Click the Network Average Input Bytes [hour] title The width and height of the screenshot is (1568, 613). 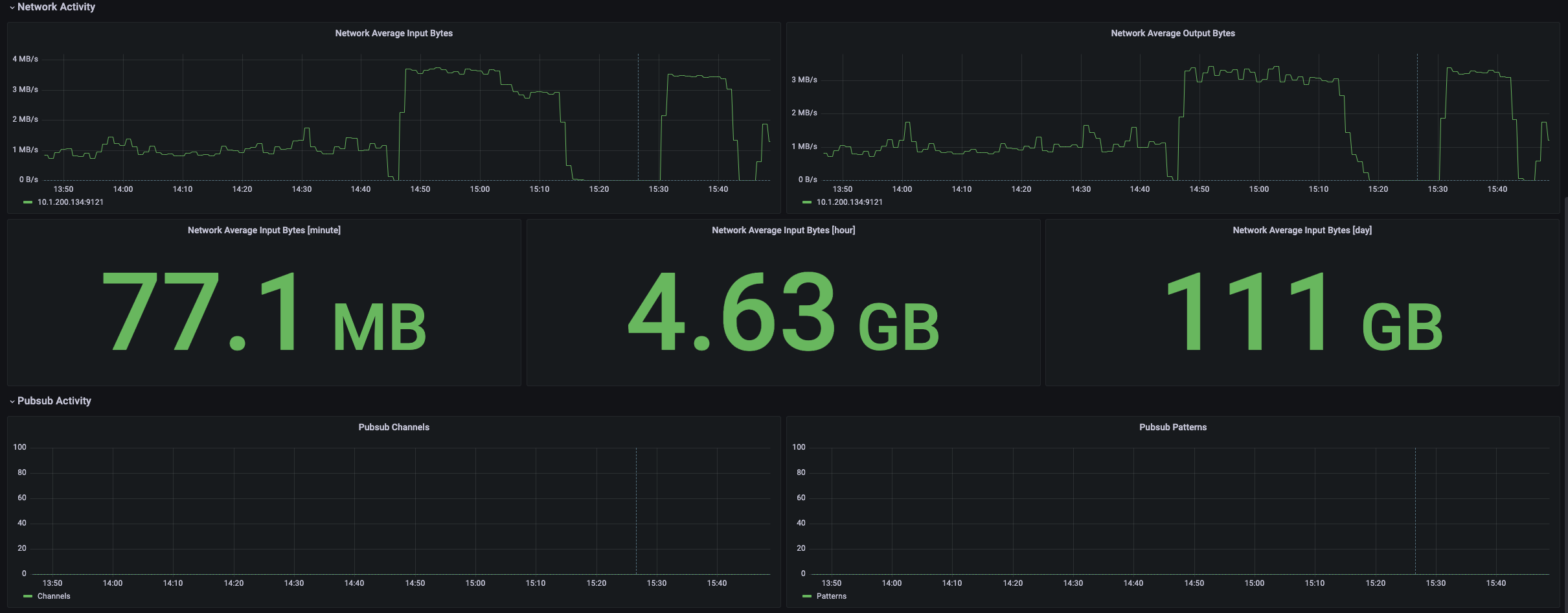click(x=783, y=231)
